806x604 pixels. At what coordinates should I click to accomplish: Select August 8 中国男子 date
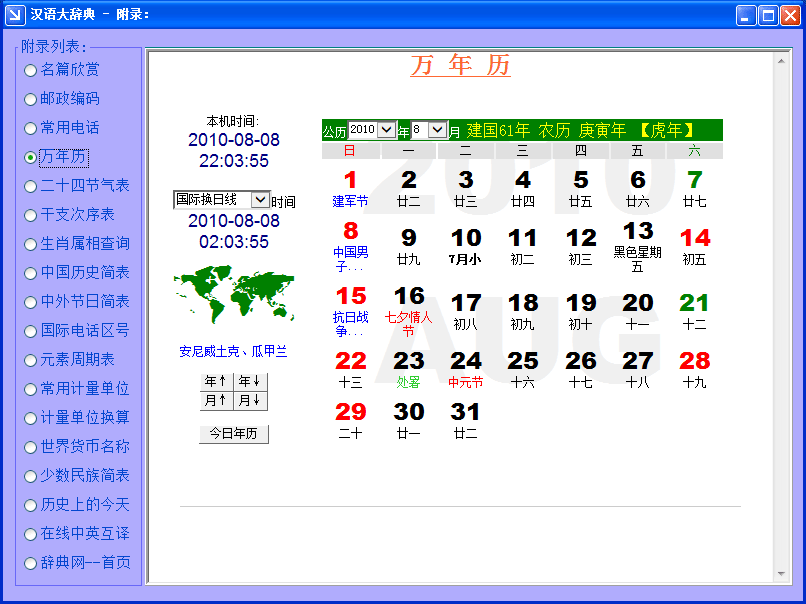351,247
